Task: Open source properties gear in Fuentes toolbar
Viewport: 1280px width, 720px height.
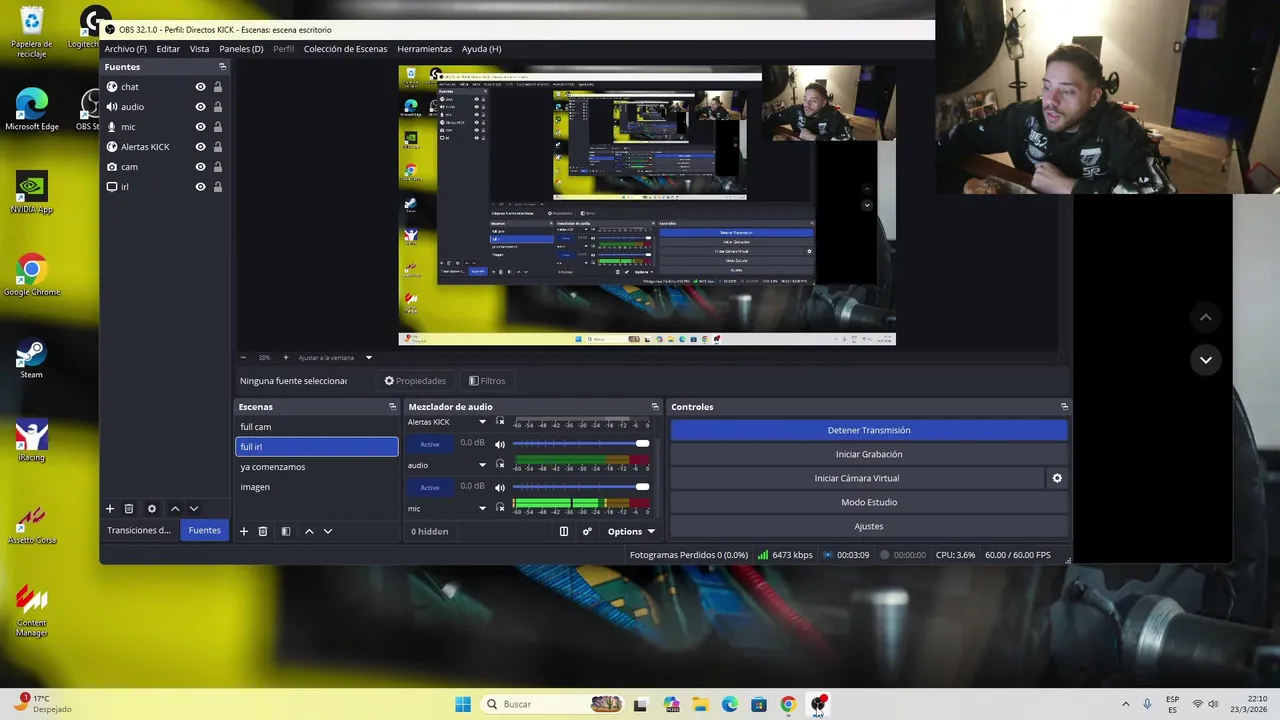Action: pos(152,508)
